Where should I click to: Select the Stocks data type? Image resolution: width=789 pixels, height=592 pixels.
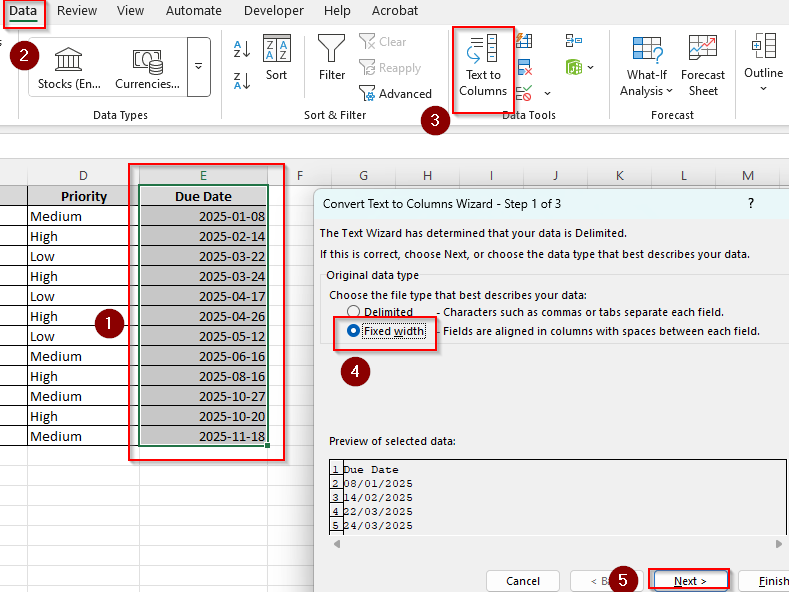(69, 68)
